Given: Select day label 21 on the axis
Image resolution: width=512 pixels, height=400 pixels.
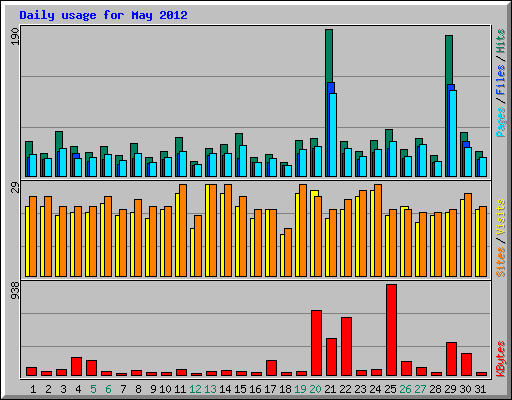Looking at the screenshot, I should 330,389.
